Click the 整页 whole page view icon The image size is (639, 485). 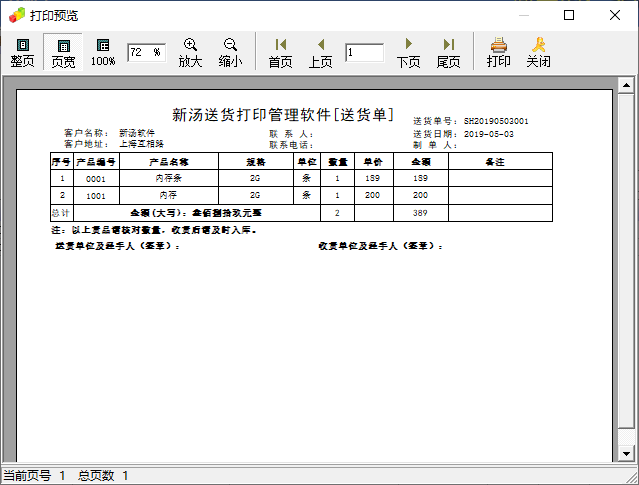point(22,52)
